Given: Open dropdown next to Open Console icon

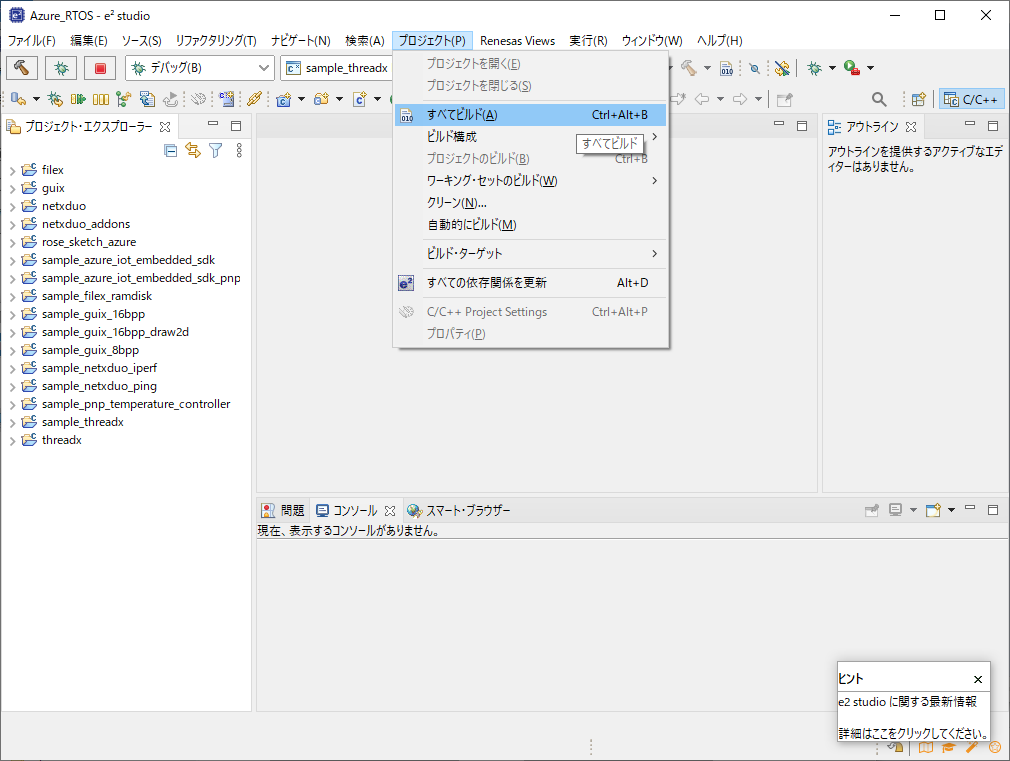Looking at the screenshot, I should point(951,510).
